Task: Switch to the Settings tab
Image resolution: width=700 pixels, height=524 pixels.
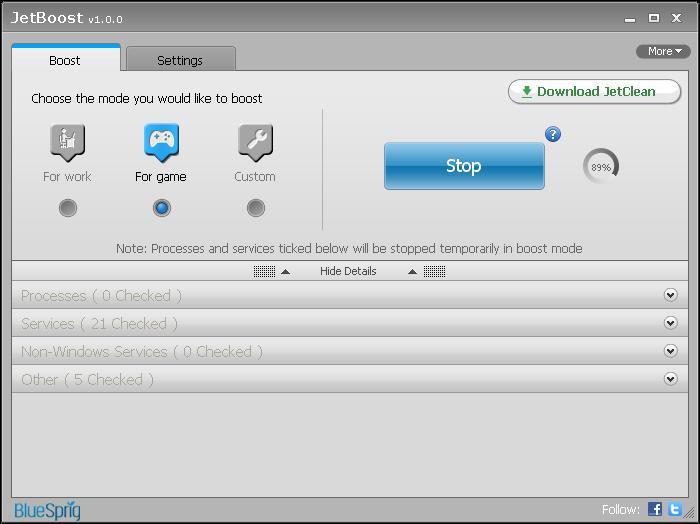Action: [x=180, y=60]
